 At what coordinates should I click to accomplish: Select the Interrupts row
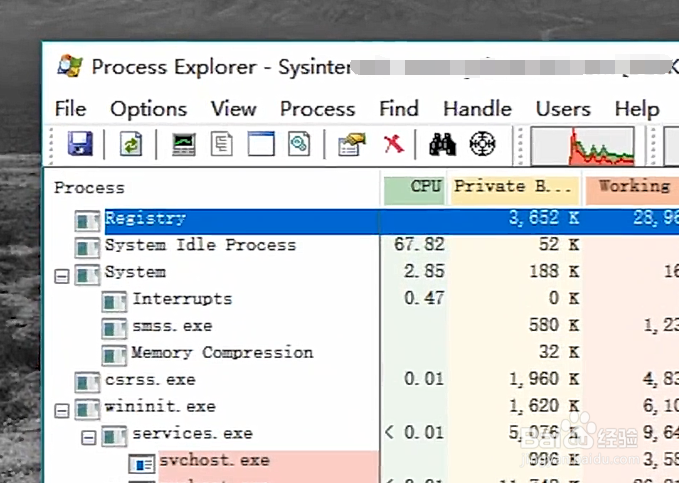coord(182,299)
